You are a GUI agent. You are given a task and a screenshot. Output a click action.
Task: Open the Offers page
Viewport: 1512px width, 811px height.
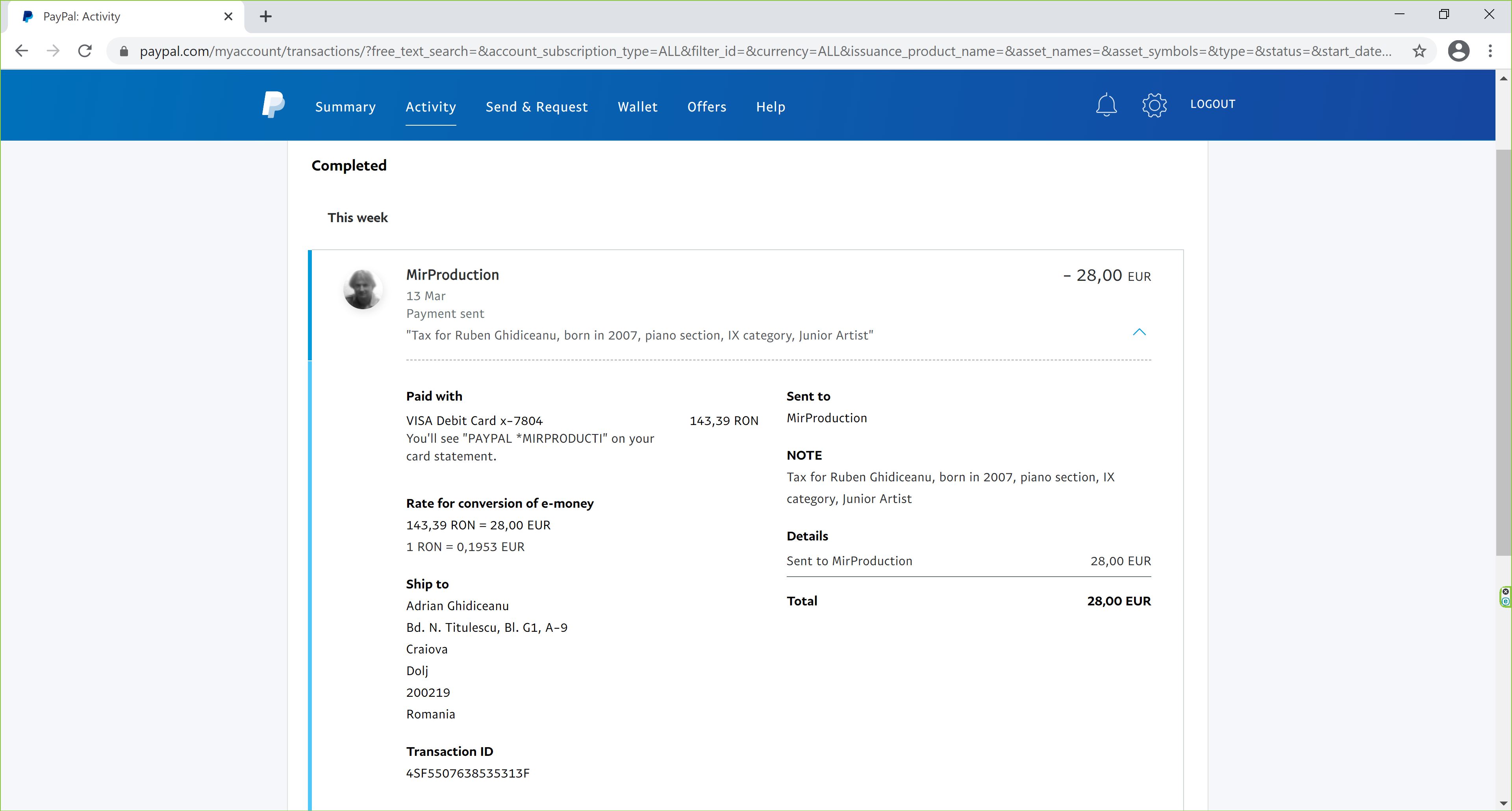[707, 107]
